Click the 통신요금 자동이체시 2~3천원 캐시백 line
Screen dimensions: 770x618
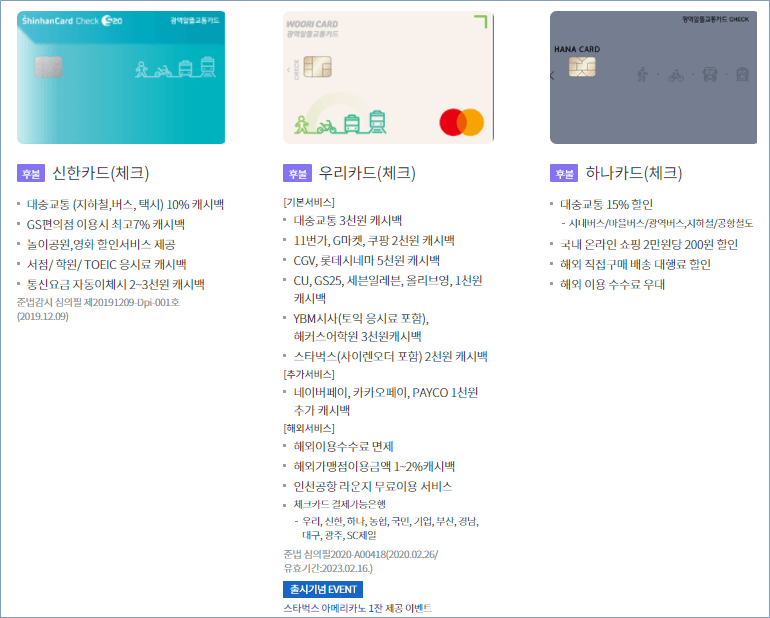coord(115,284)
